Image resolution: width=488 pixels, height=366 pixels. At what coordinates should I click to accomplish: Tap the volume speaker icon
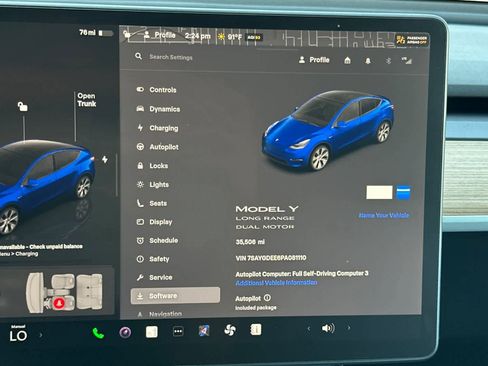328,328
